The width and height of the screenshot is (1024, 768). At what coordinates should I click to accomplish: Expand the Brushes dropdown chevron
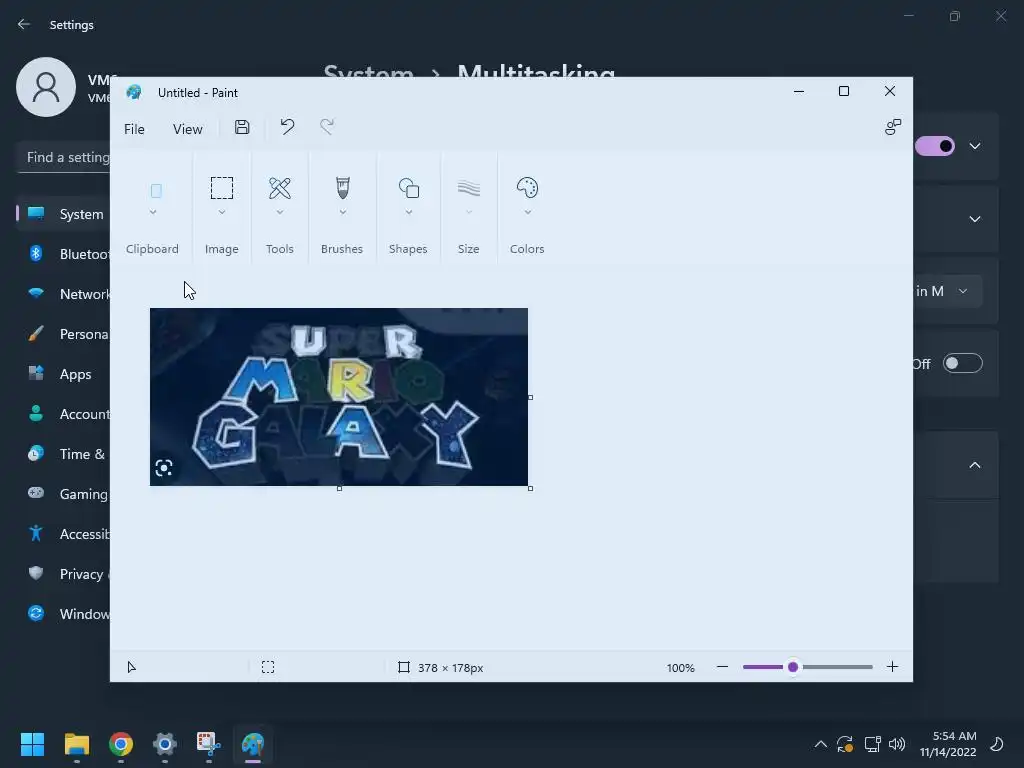tap(343, 212)
